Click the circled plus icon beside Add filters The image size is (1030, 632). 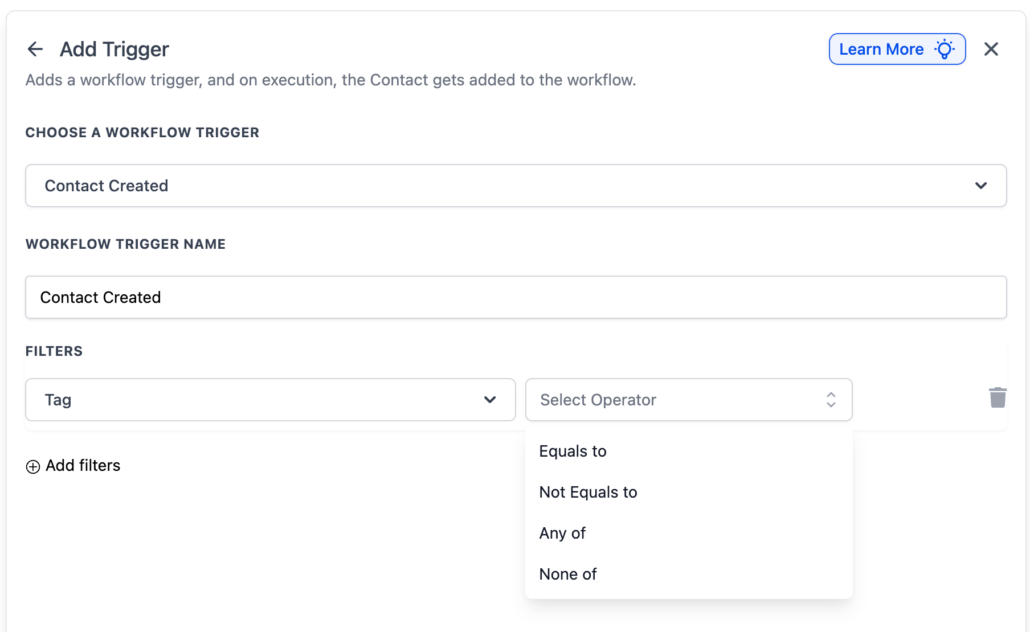coord(33,466)
